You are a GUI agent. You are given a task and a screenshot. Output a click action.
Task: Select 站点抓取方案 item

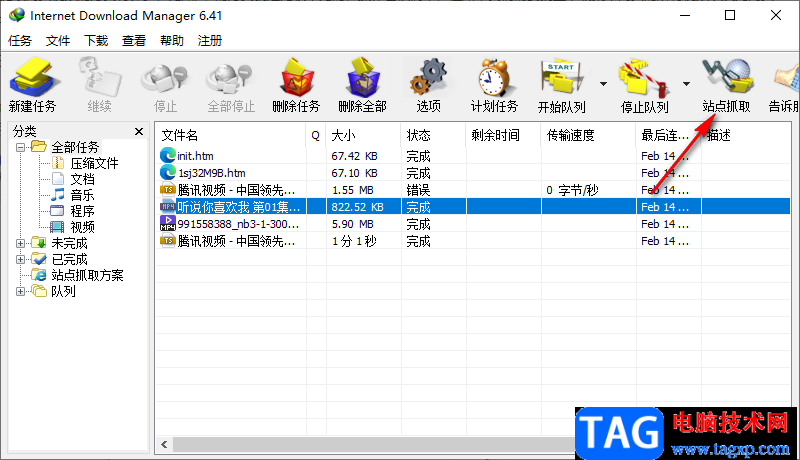tap(87, 275)
